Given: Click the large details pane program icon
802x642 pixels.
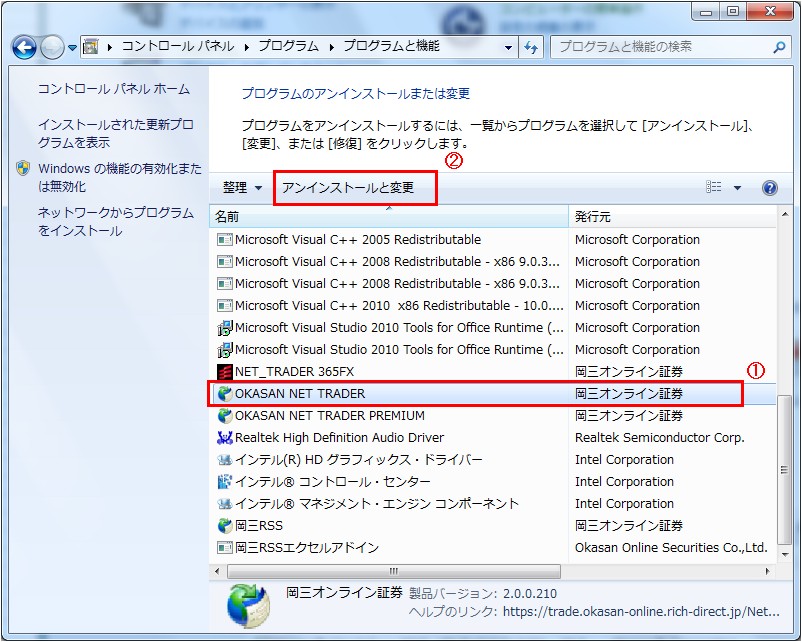Looking at the screenshot, I should 249,606.
